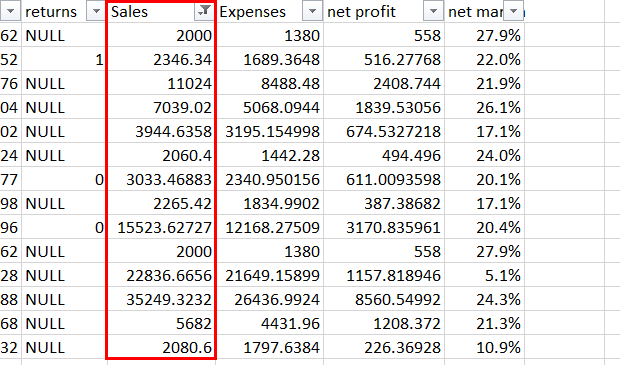620x365 pixels.
Task: Select net profit cell 8560.54992
Action: point(384,299)
